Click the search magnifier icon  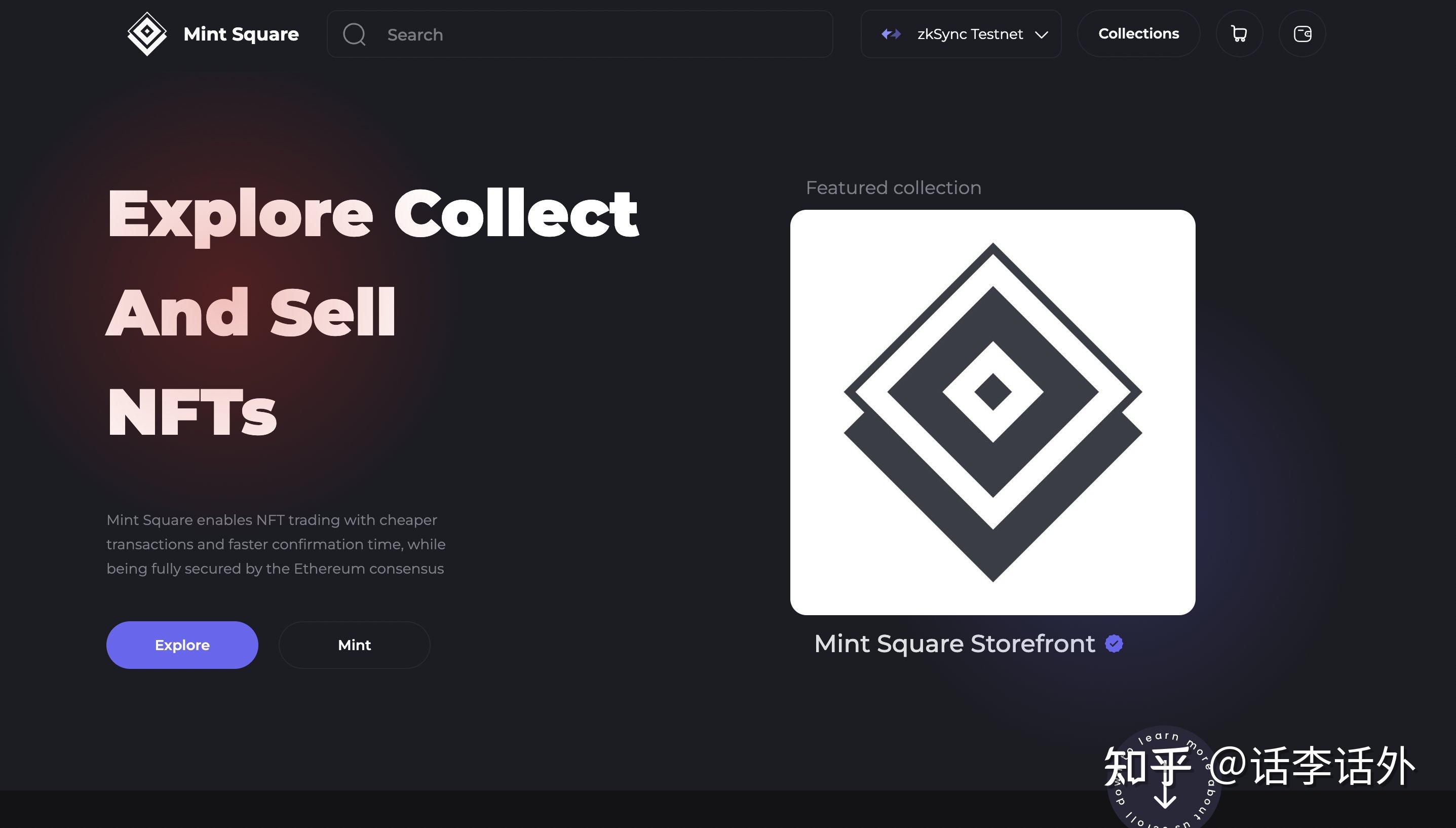[x=355, y=34]
